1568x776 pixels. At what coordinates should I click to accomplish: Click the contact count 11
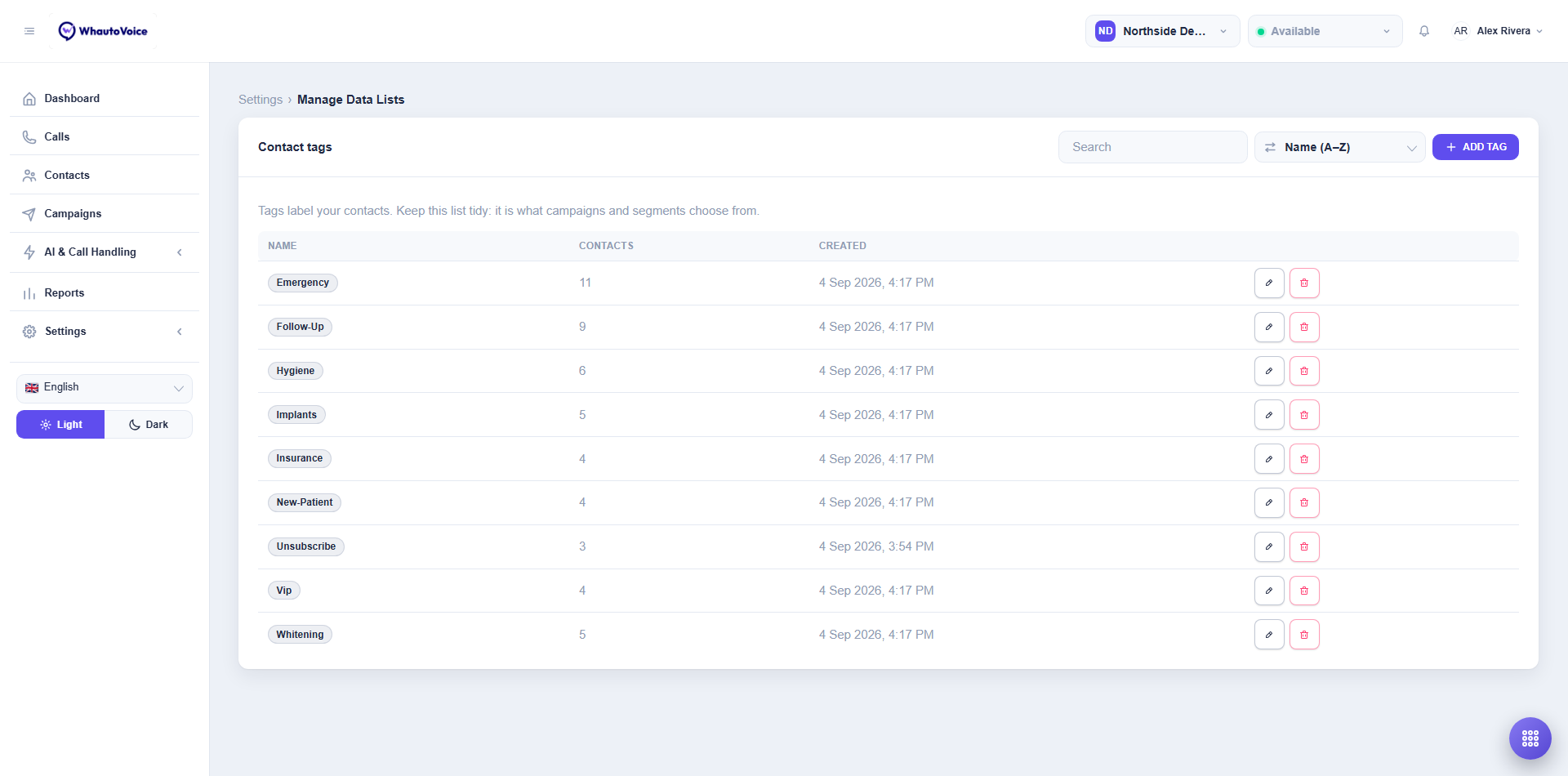(585, 283)
